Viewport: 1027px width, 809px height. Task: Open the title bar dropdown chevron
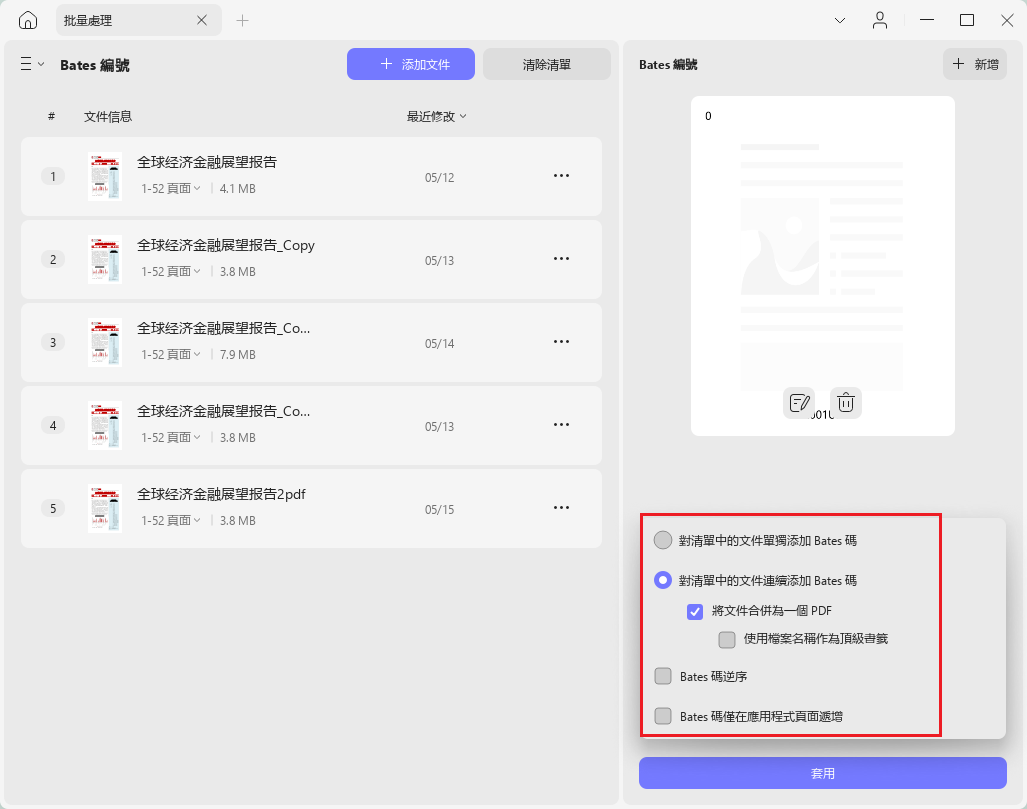840,20
